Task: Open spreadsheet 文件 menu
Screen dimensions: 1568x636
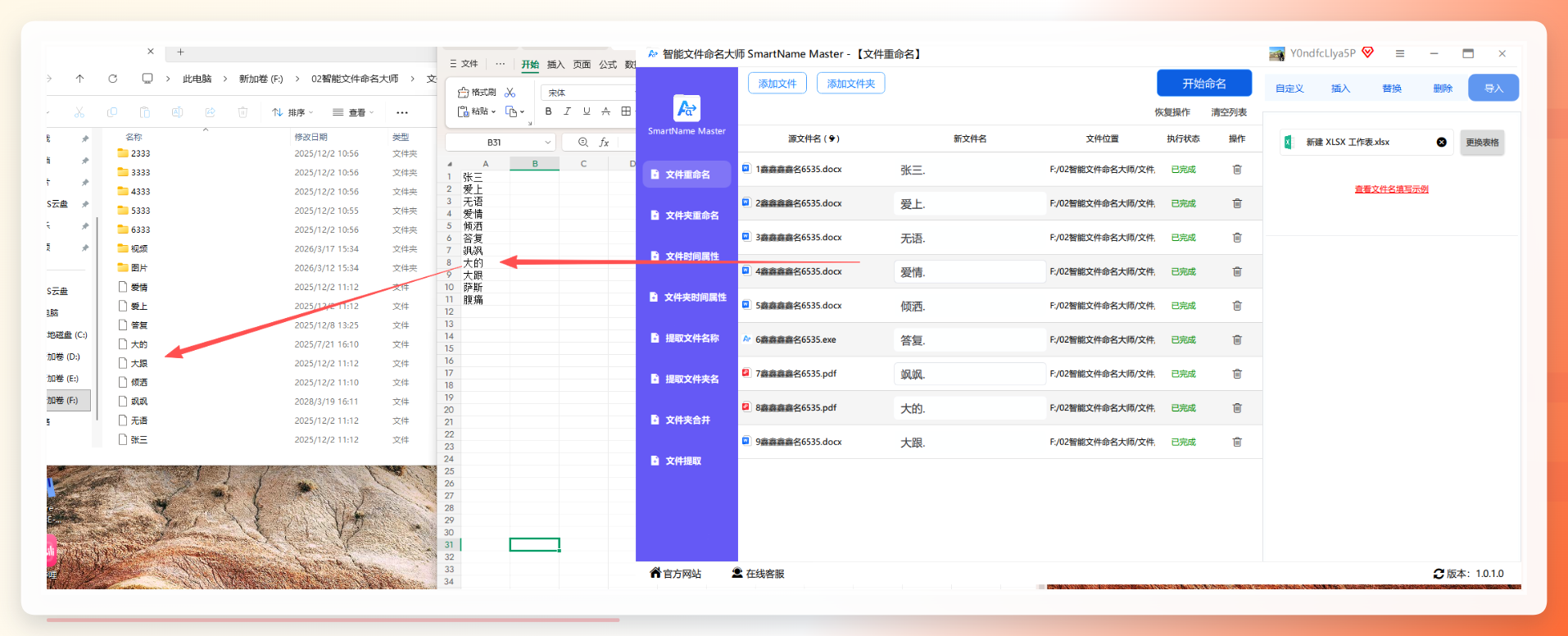Action: [465, 64]
